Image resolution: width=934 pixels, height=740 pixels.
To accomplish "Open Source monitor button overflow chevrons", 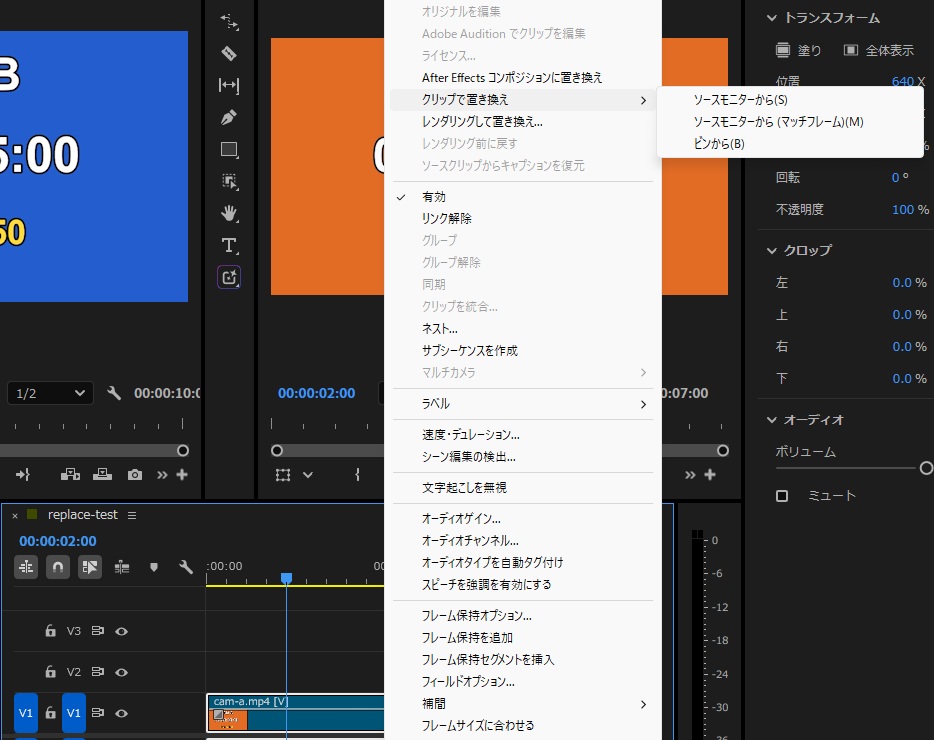I will tap(162, 475).
